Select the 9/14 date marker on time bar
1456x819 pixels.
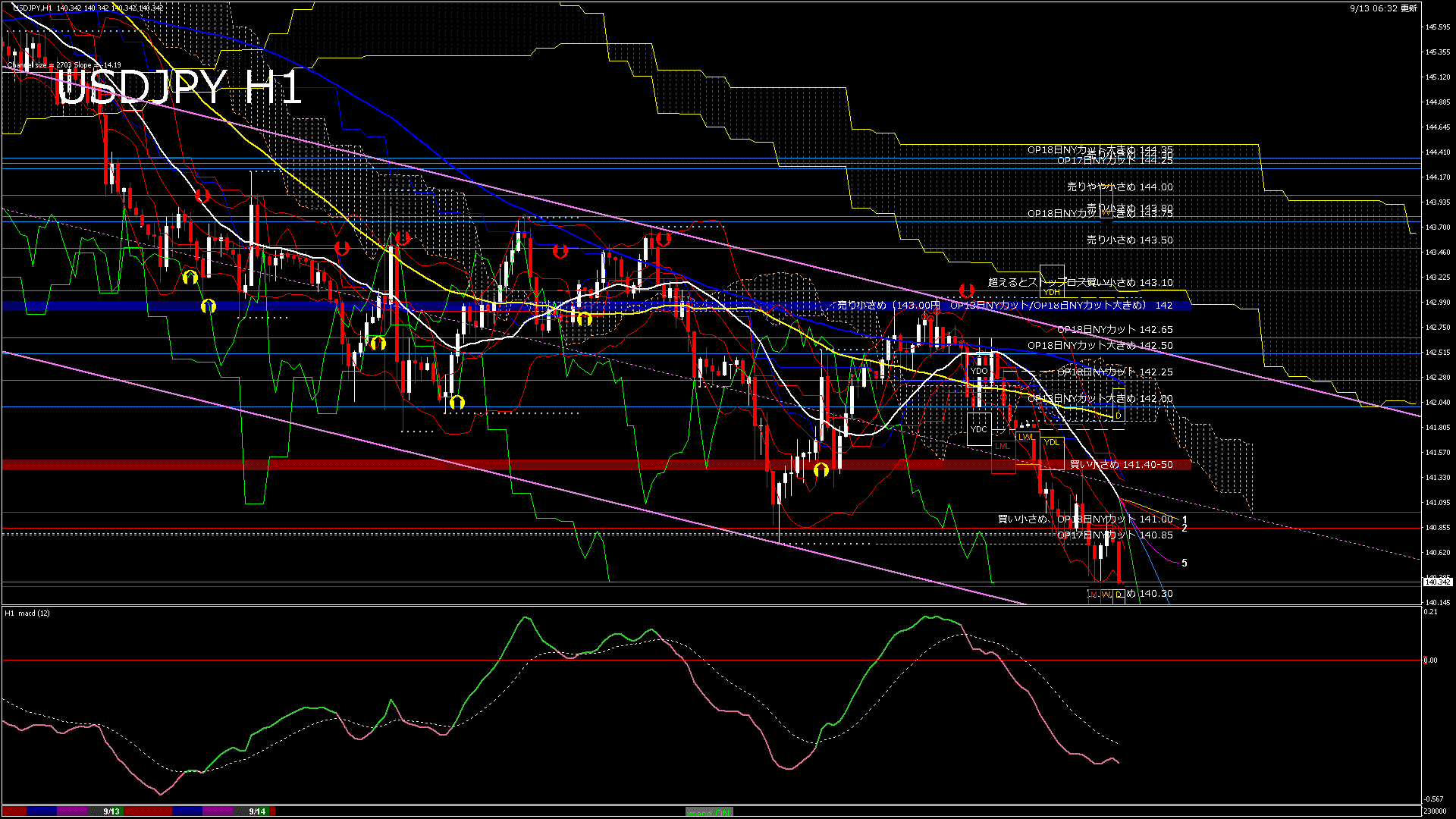pos(257,811)
